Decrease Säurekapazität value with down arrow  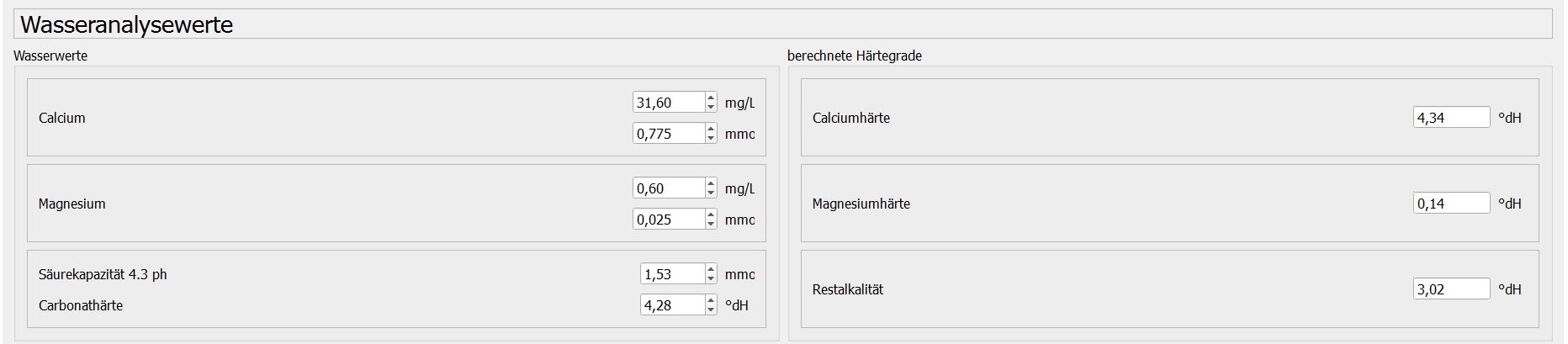pos(711,279)
